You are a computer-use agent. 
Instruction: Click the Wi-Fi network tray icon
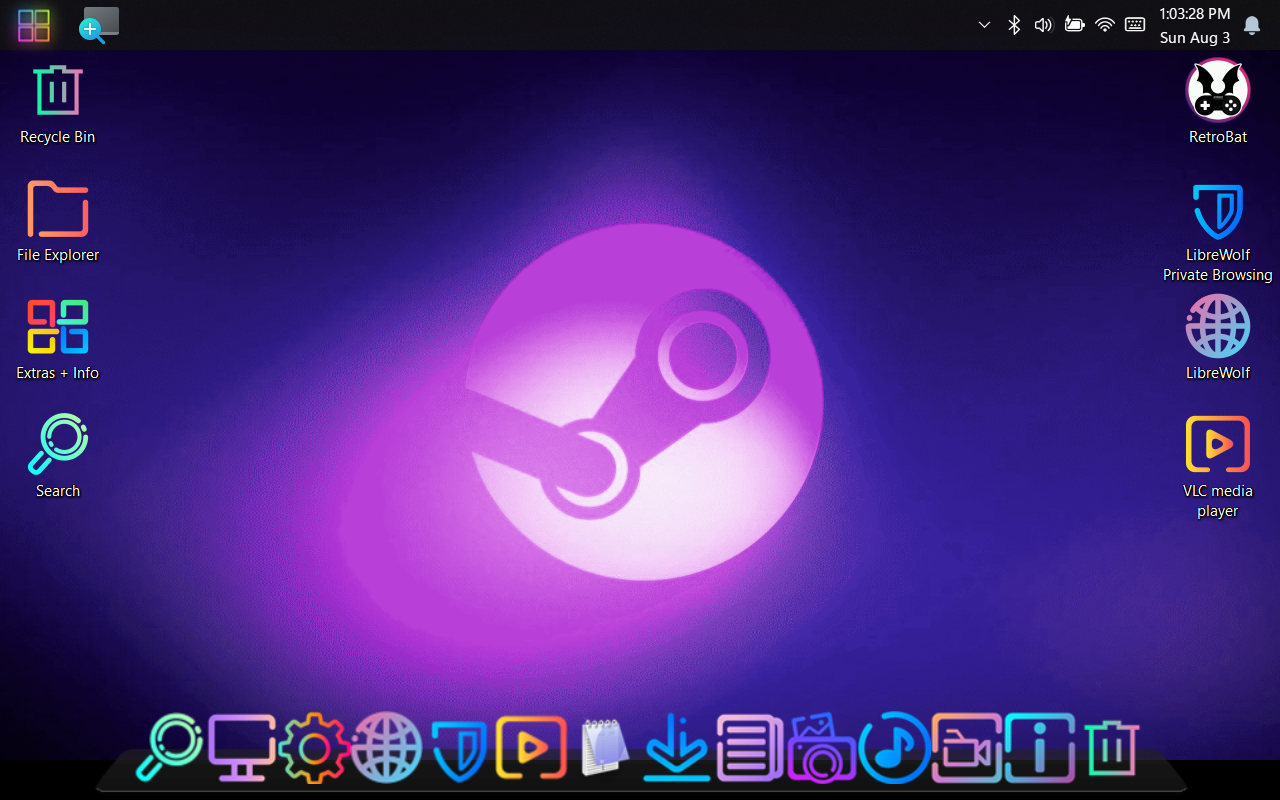tap(1104, 25)
